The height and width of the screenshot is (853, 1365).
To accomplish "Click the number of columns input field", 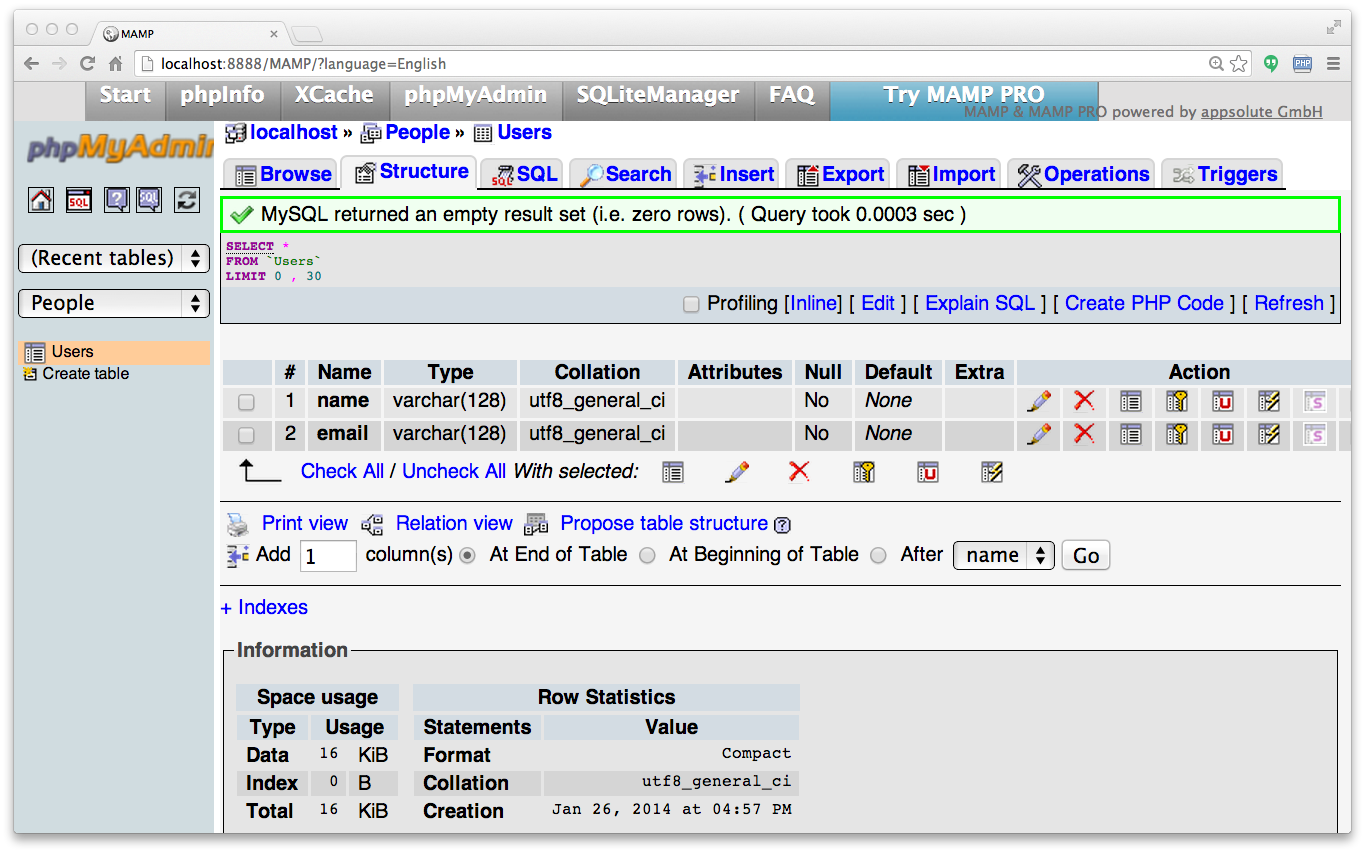I will pos(328,556).
